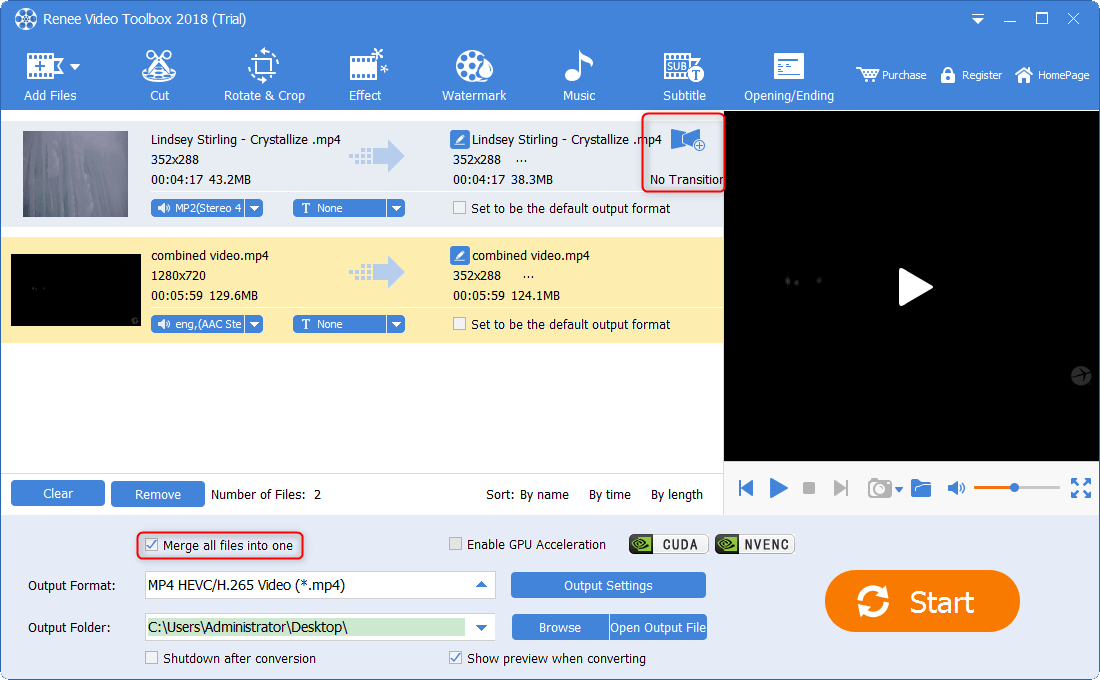Screen dimensions: 1100x680
Task: Click the Output Settings button
Action: [x=608, y=586]
